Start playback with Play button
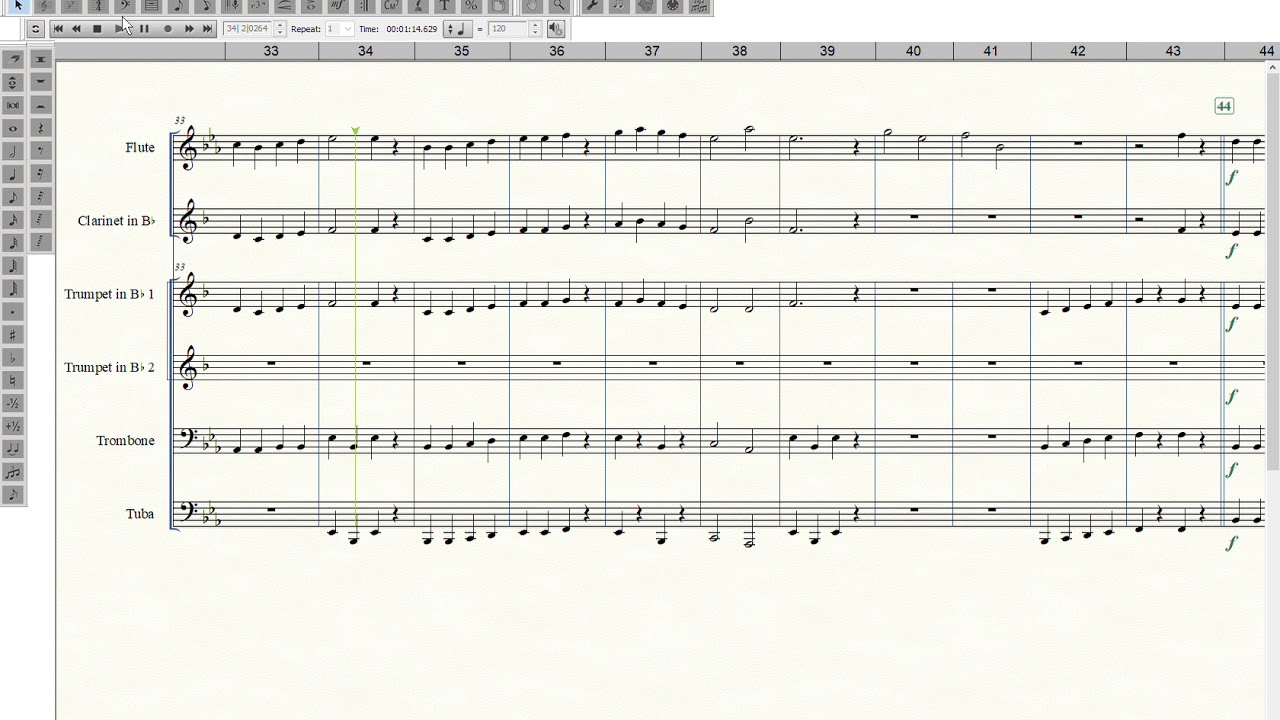Image resolution: width=1280 pixels, height=720 pixels. click(120, 29)
